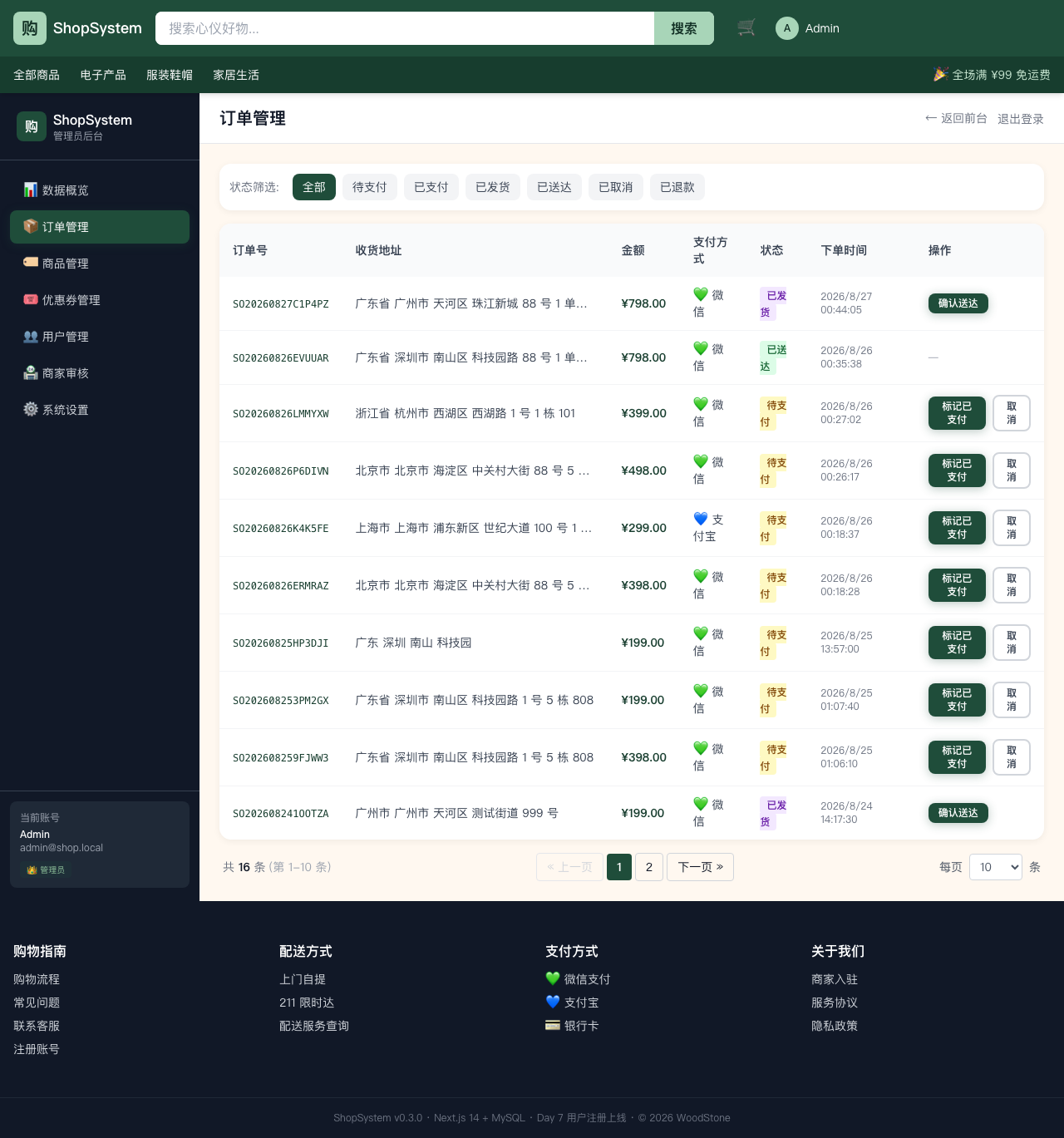Screen dimensions: 1064x1138
Task: Select 订单管理 in the sidebar
Action: [100, 227]
